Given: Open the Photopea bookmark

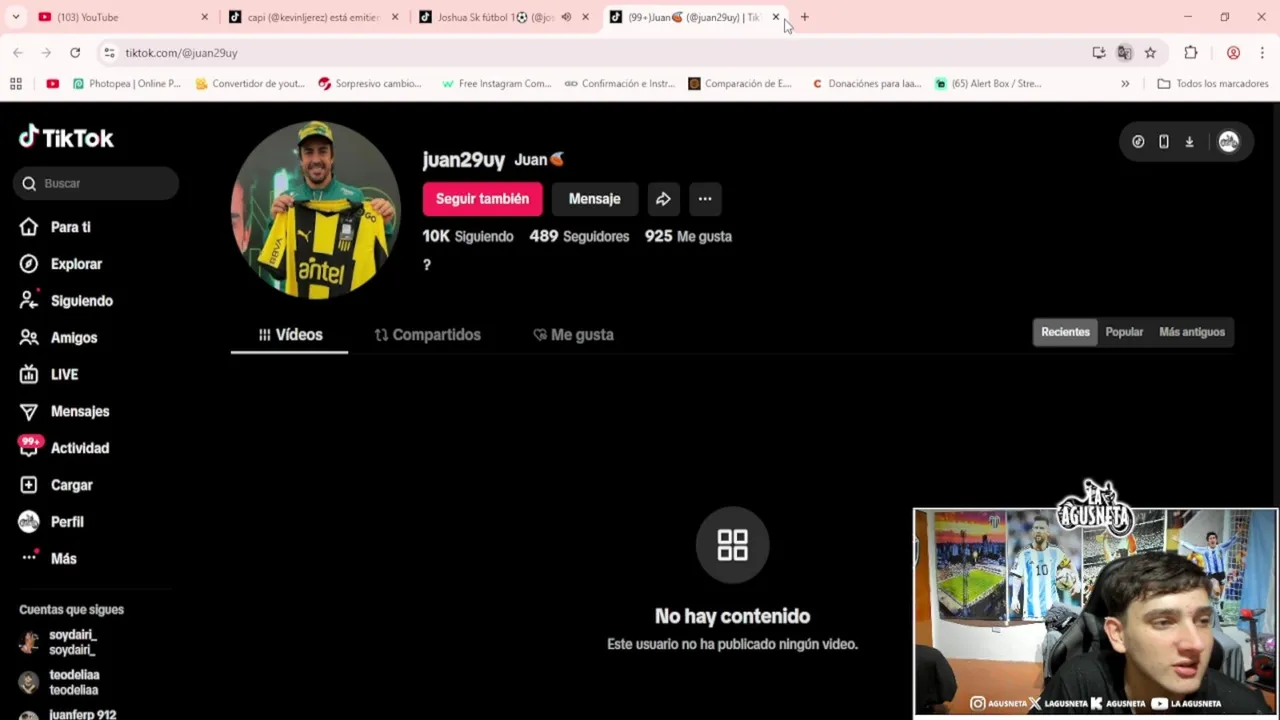Looking at the screenshot, I should click(x=127, y=84).
